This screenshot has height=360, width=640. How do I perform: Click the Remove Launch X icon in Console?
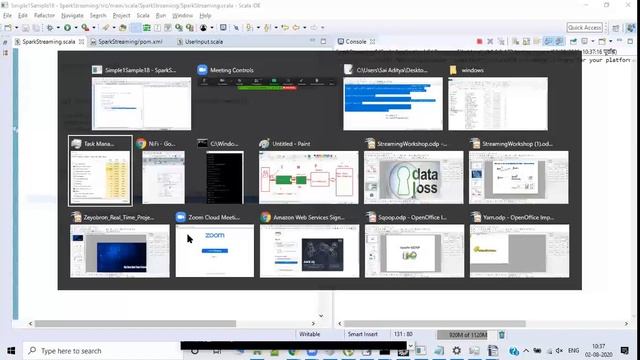pos(490,42)
